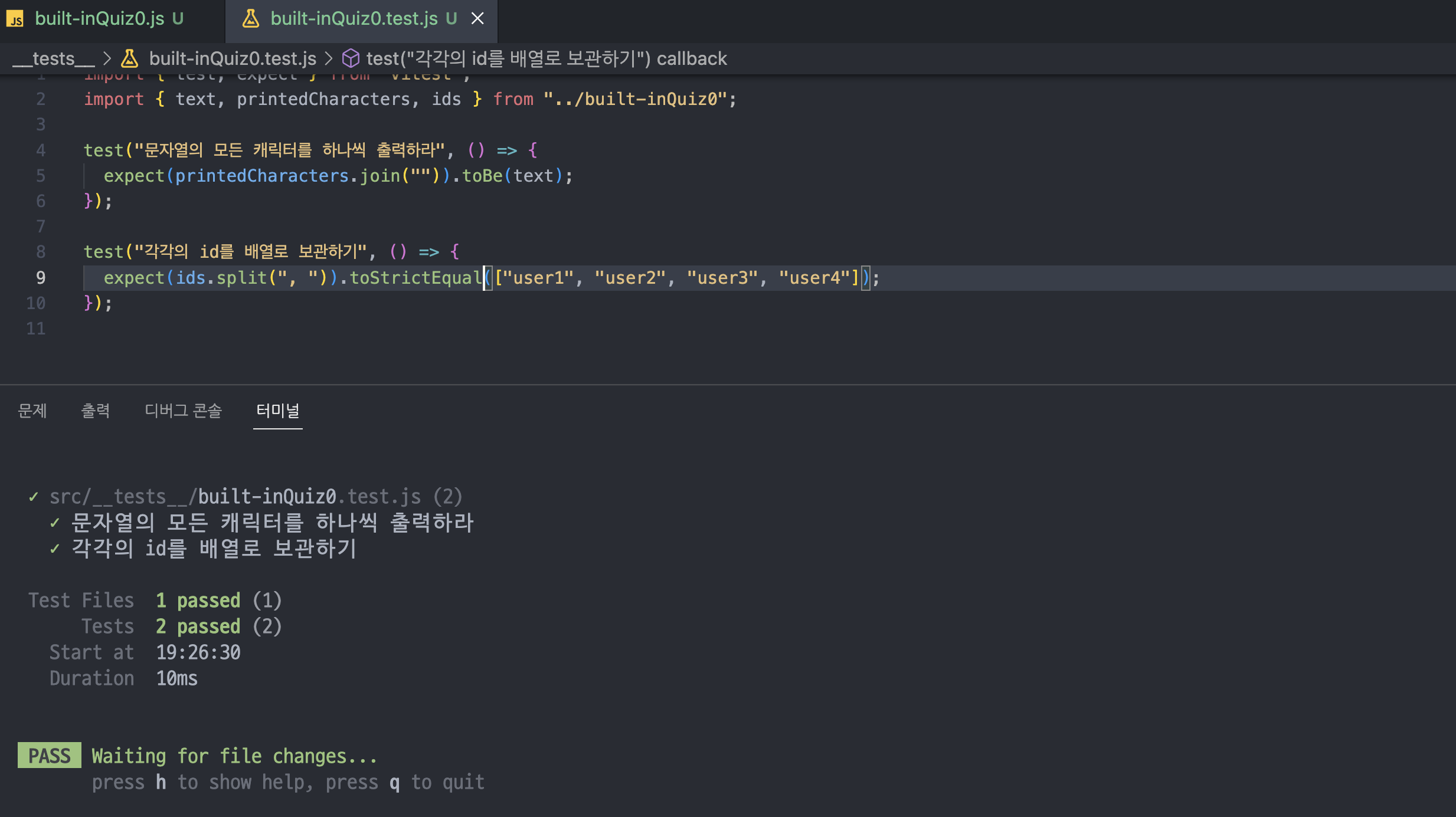Open built-inQuiz0.test.js breadcrumb item
Image resolution: width=1456 pixels, height=817 pixels.
[x=233, y=58]
